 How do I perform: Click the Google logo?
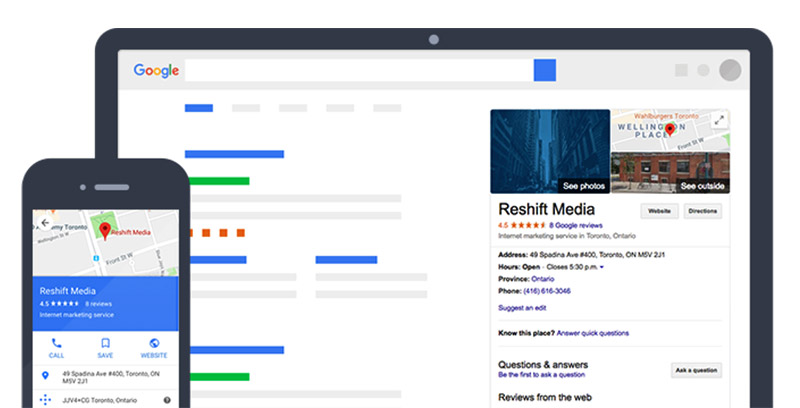point(156,70)
